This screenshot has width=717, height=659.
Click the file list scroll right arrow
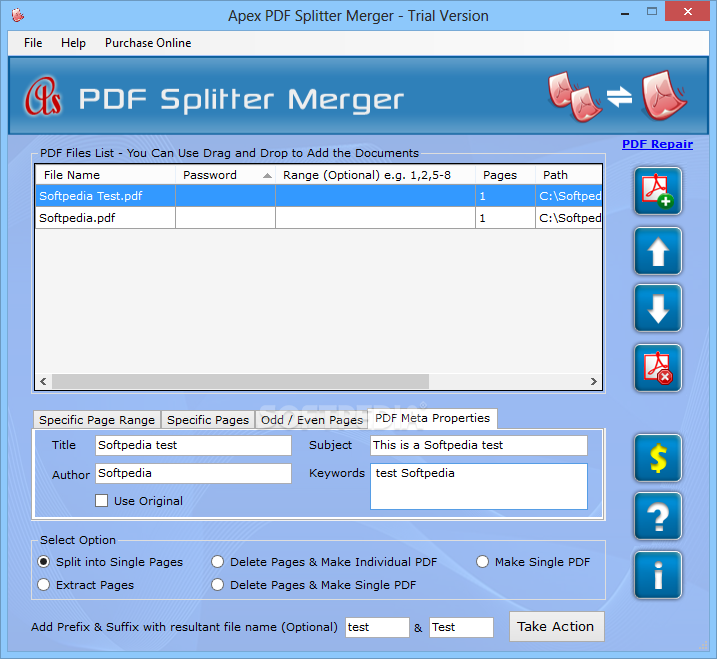594,381
